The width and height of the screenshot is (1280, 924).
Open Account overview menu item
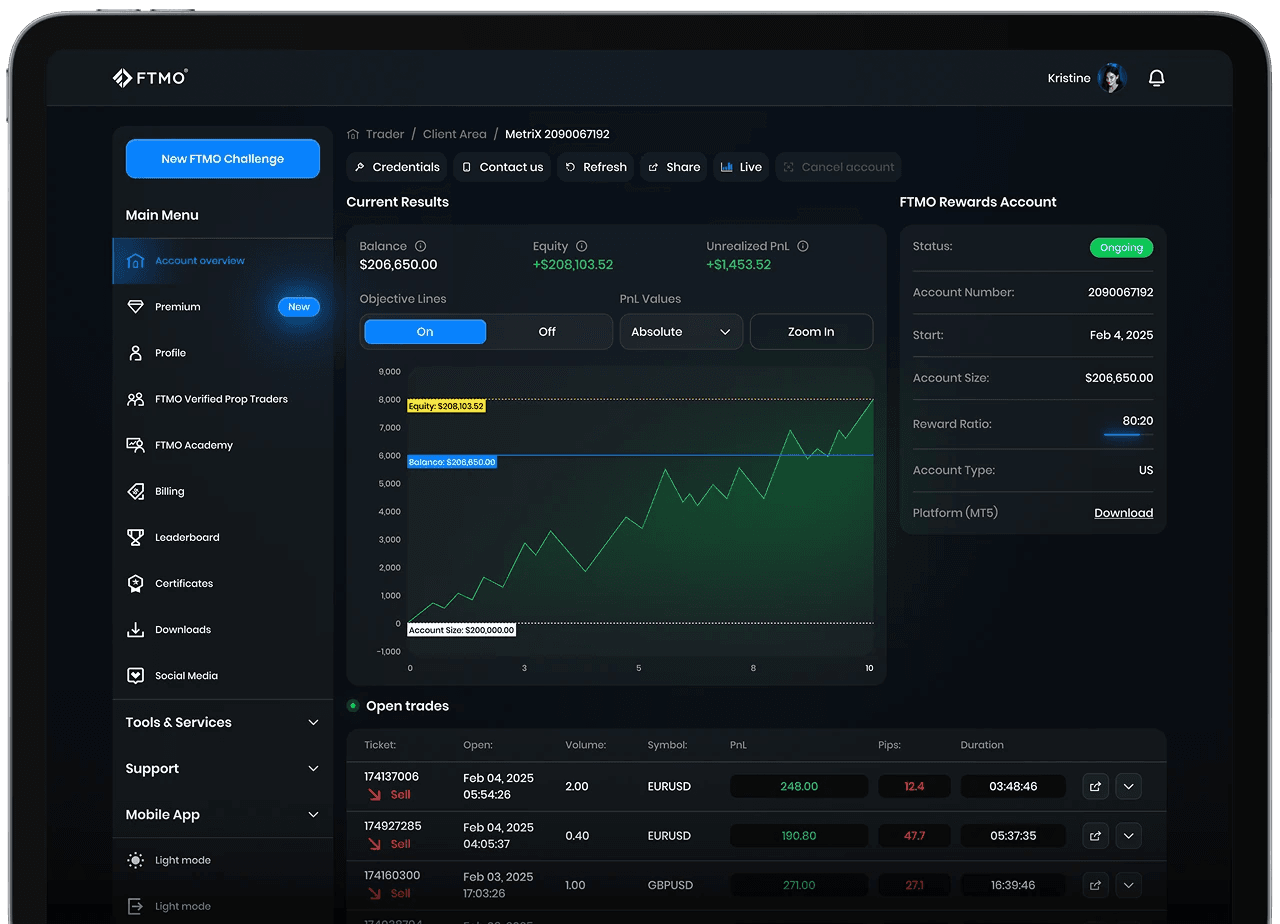click(x=222, y=261)
